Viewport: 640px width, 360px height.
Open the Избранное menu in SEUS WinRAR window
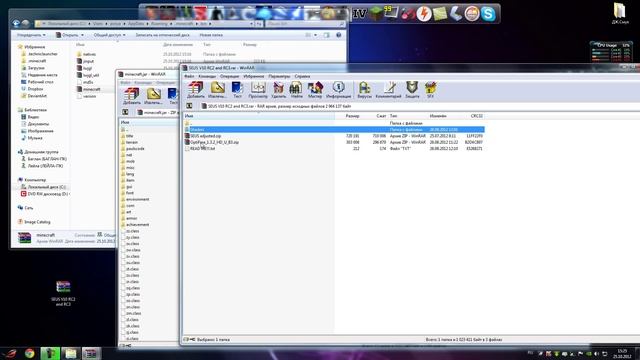tap(253, 76)
